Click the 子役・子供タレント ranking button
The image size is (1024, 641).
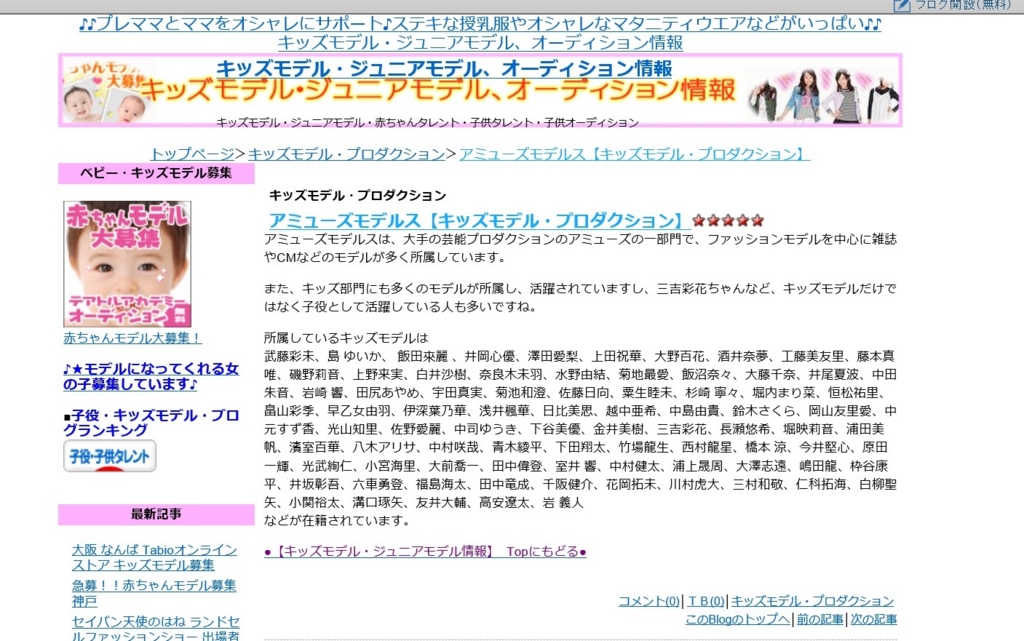pos(110,456)
